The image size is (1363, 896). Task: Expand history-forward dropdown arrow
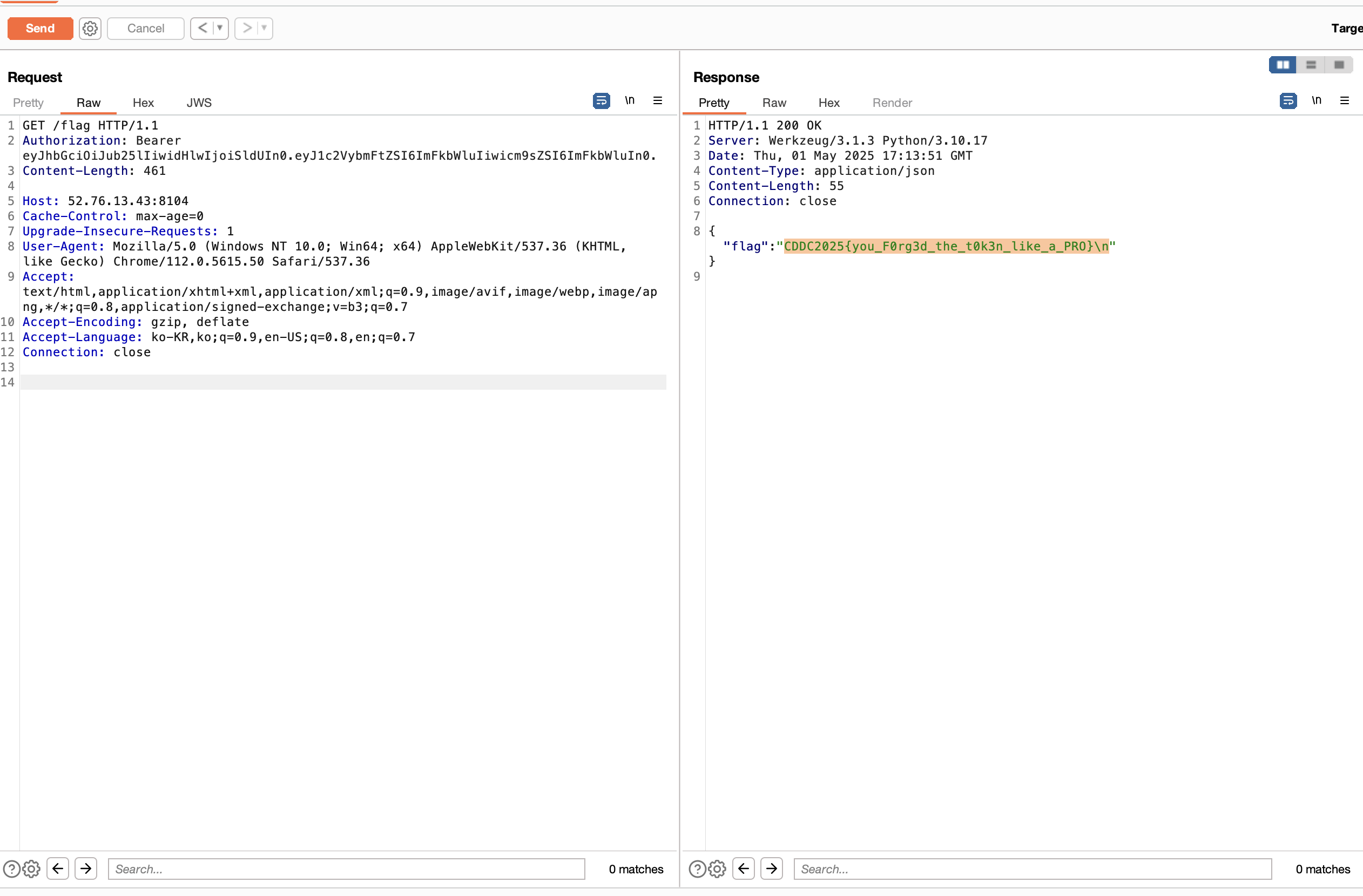[264, 28]
